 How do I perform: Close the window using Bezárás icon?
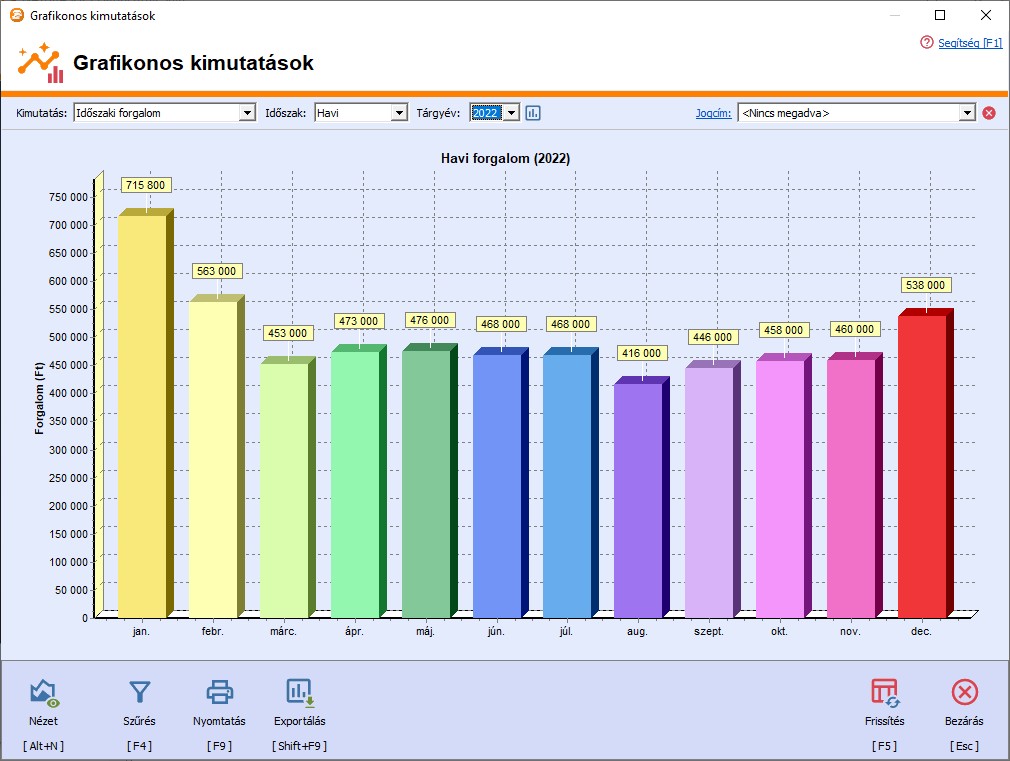pyautogui.click(x=964, y=692)
